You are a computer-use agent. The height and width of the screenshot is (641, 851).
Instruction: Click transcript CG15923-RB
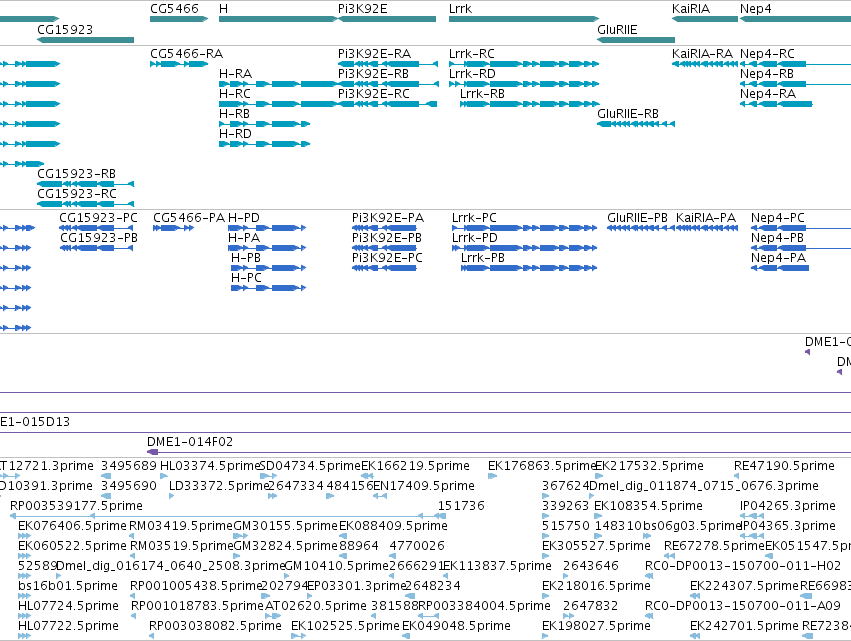click(86, 184)
